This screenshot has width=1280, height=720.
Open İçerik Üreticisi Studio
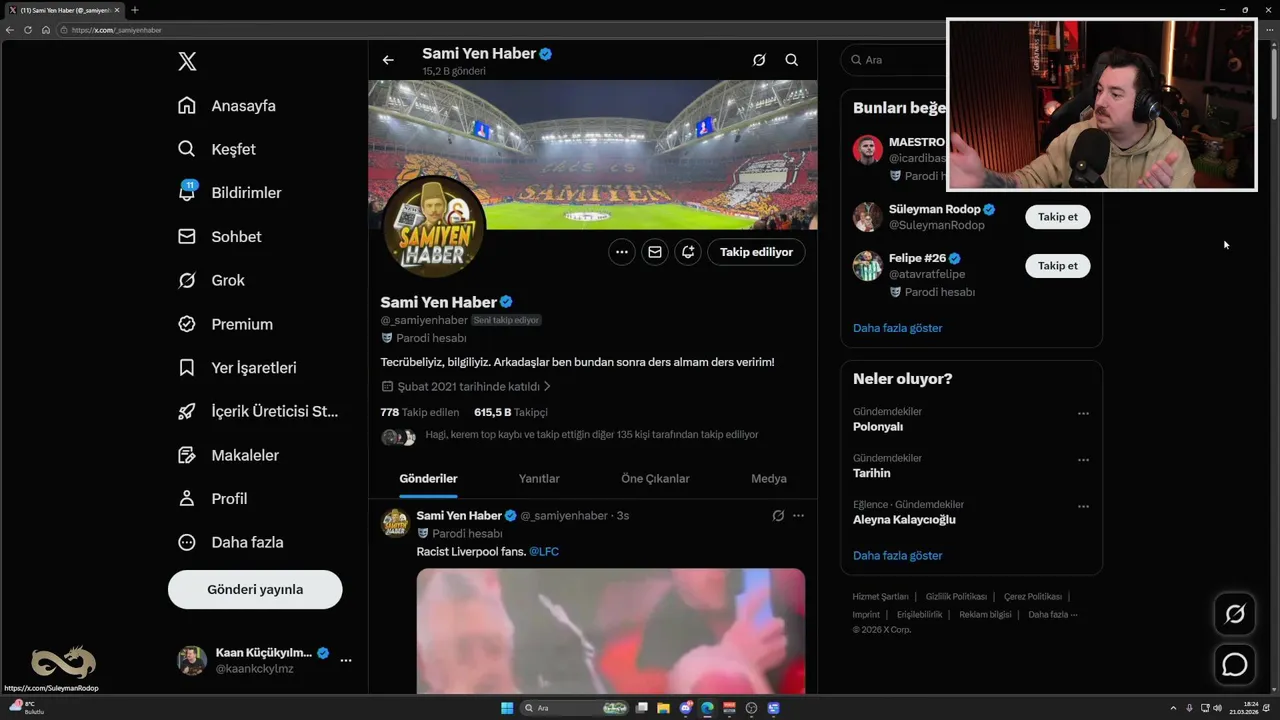pyautogui.click(x=258, y=411)
